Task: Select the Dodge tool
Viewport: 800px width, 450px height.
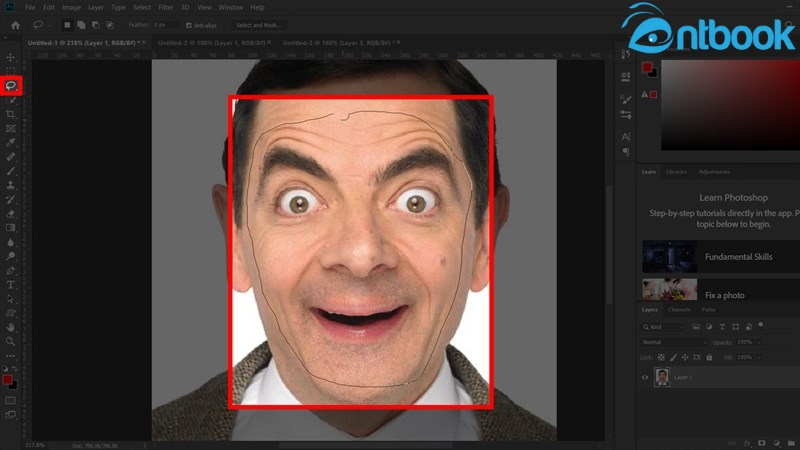Action: 10,256
